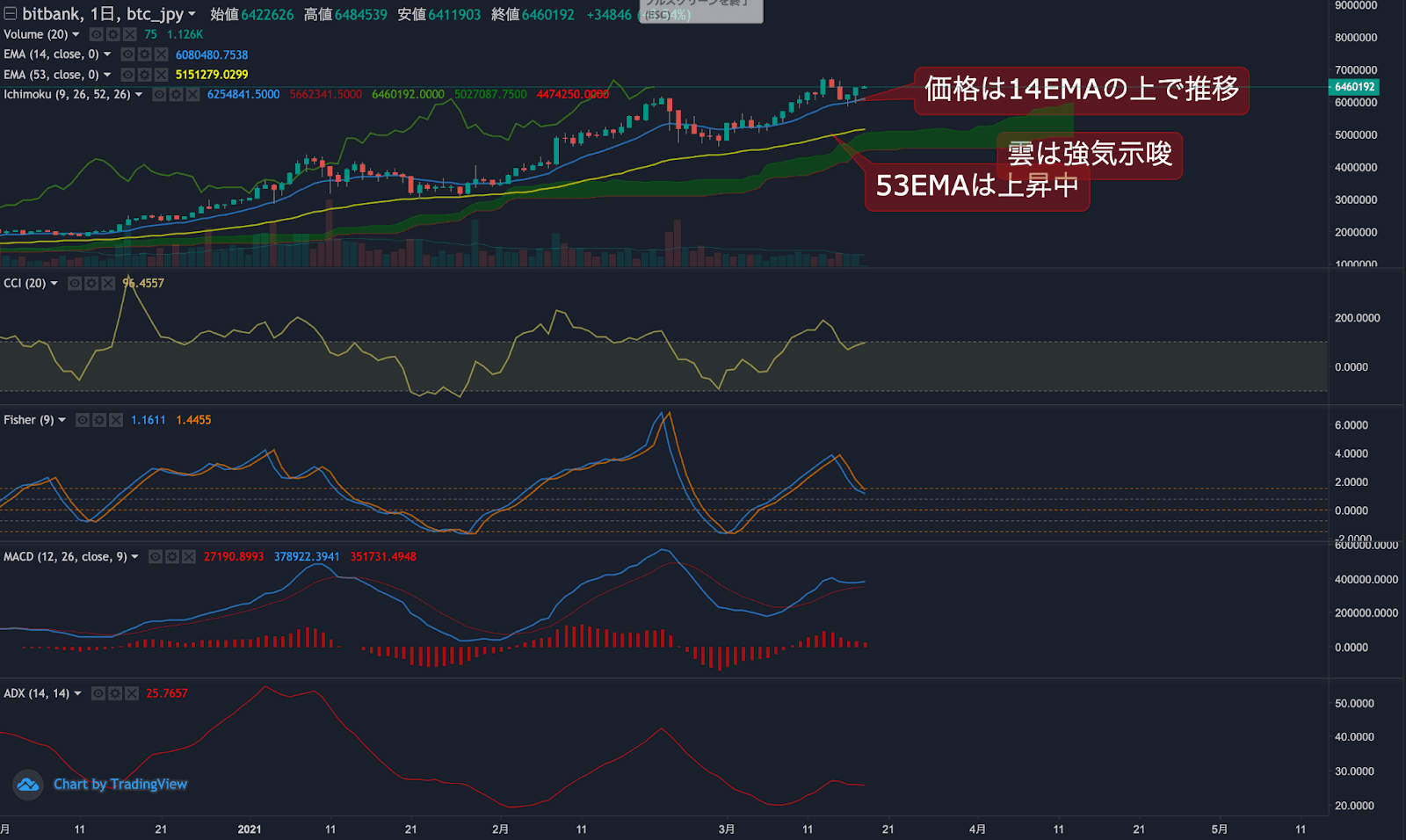Click the TradingView logo

click(29, 784)
